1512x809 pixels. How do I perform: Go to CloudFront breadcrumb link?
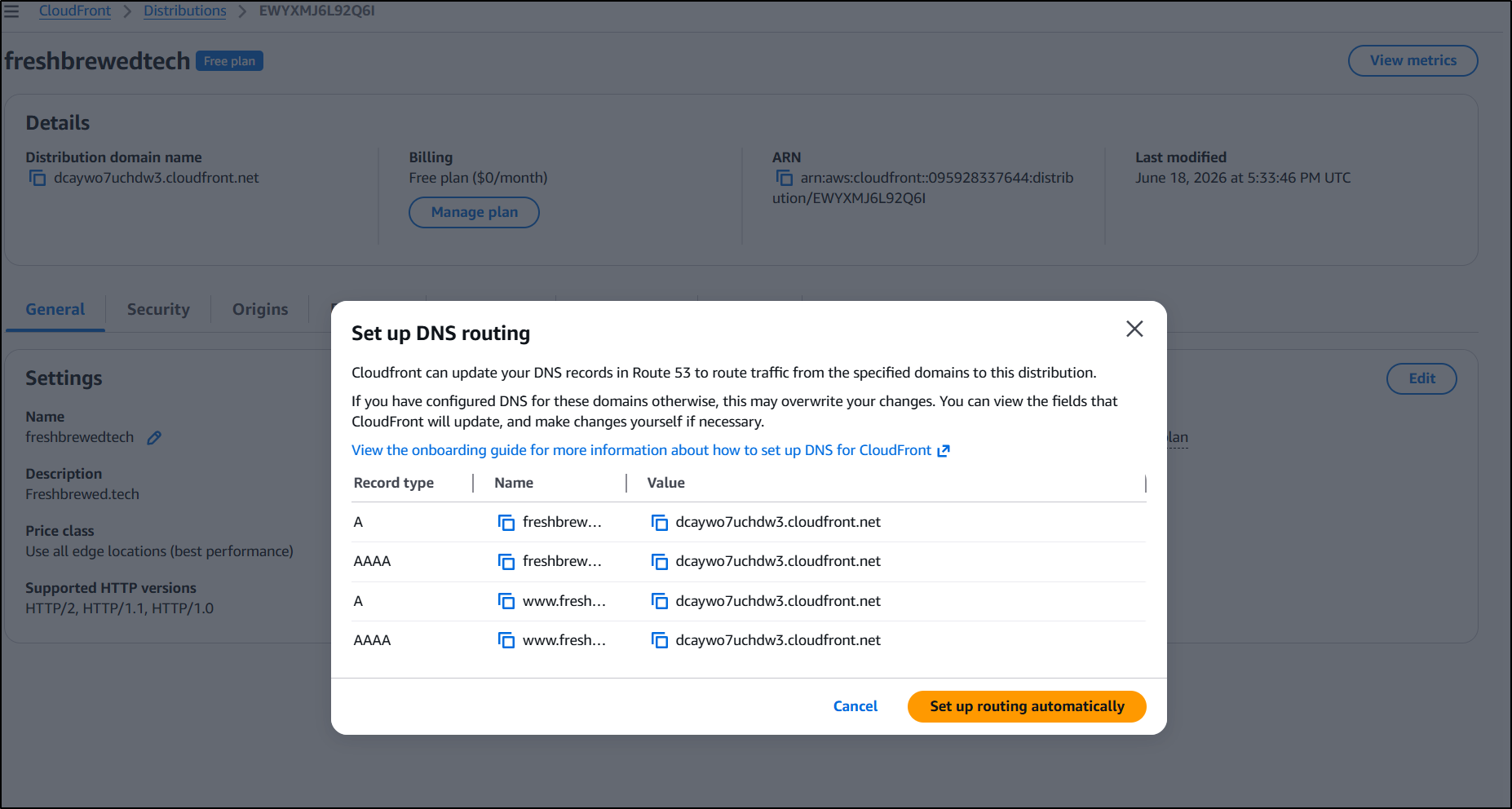click(x=75, y=11)
